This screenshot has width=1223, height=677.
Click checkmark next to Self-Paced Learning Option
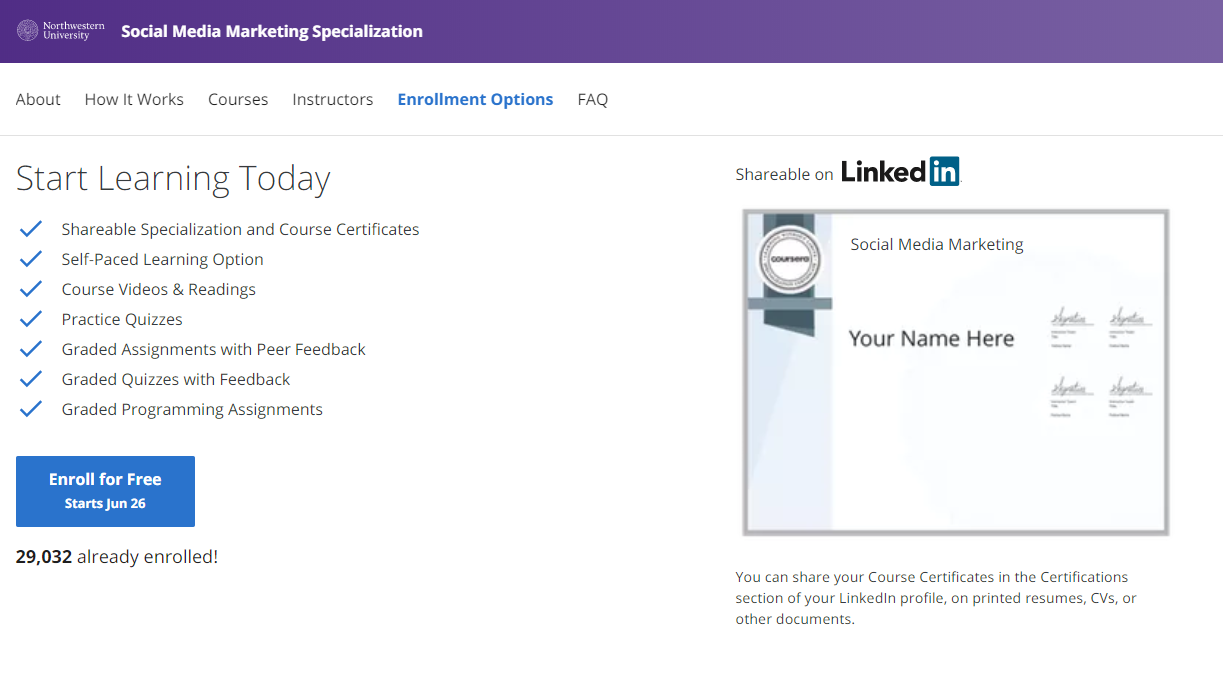coord(31,259)
